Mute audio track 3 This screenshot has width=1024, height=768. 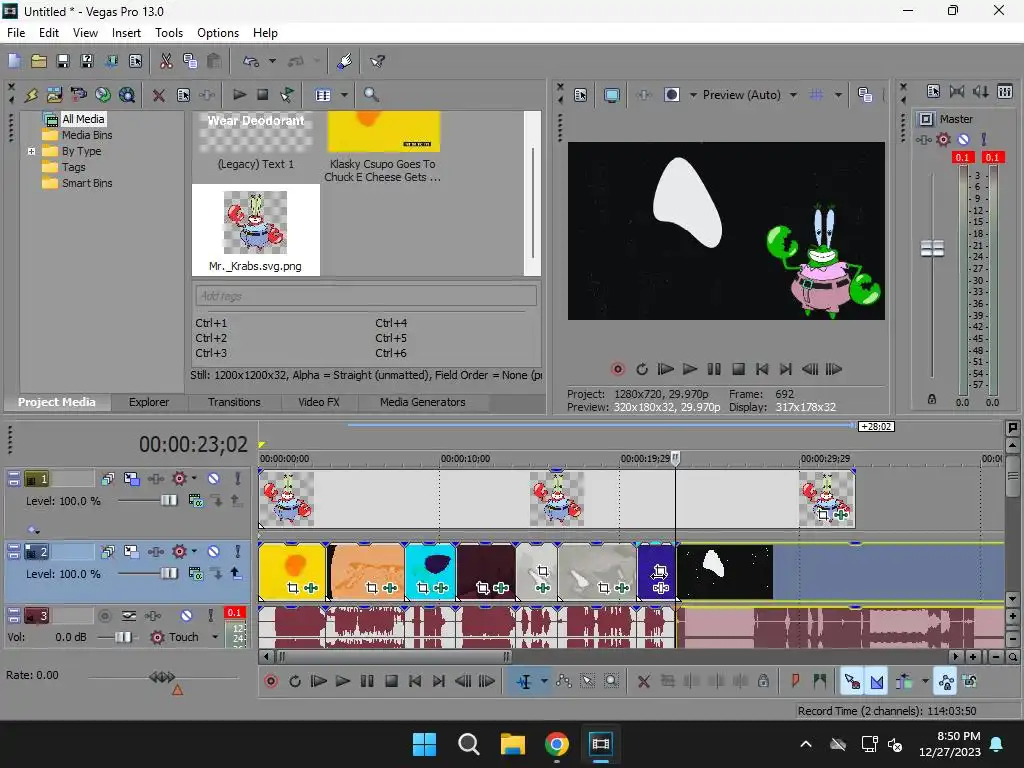click(x=186, y=616)
